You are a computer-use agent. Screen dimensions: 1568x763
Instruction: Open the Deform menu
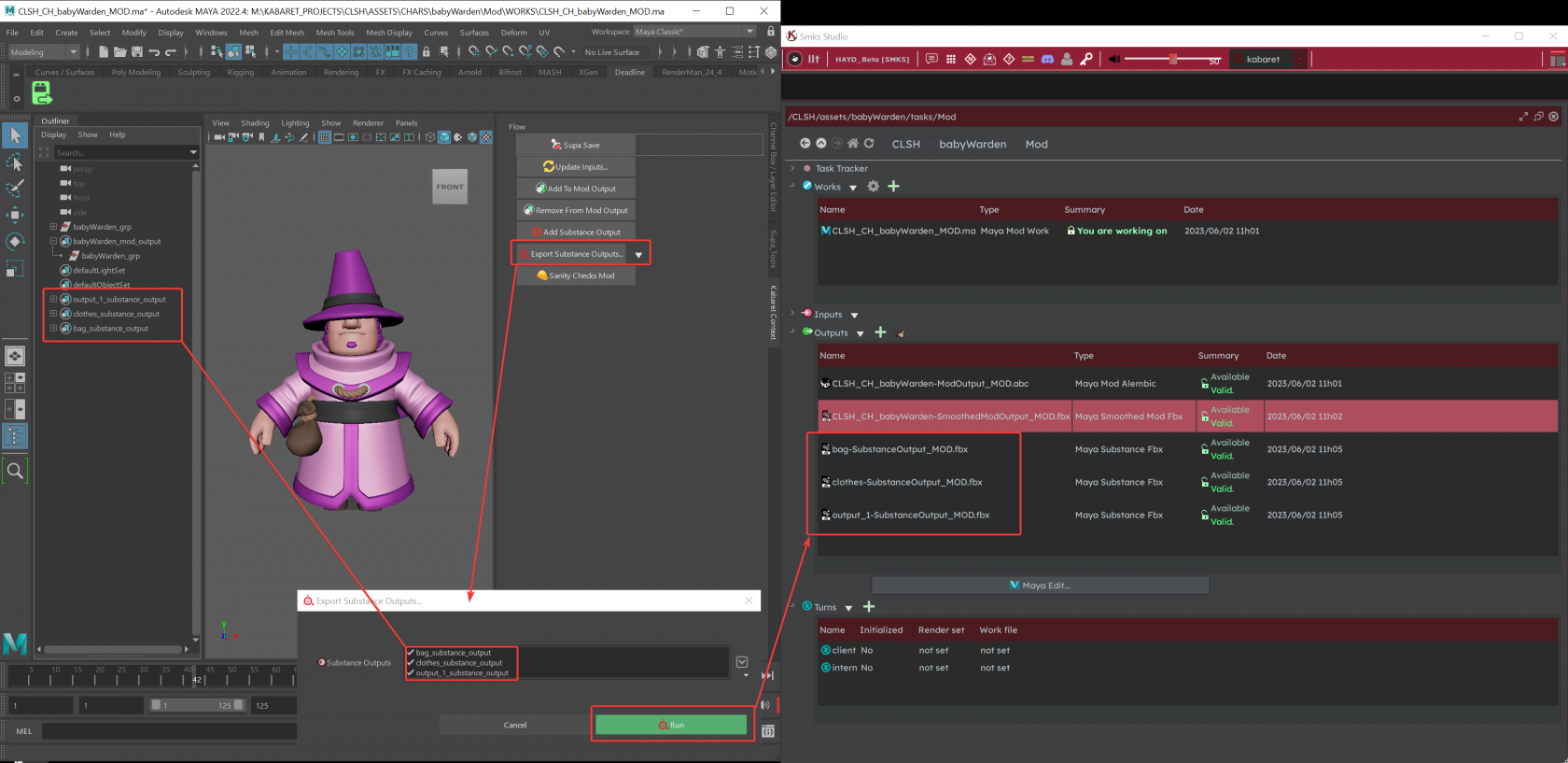pyautogui.click(x=514, y=33)
